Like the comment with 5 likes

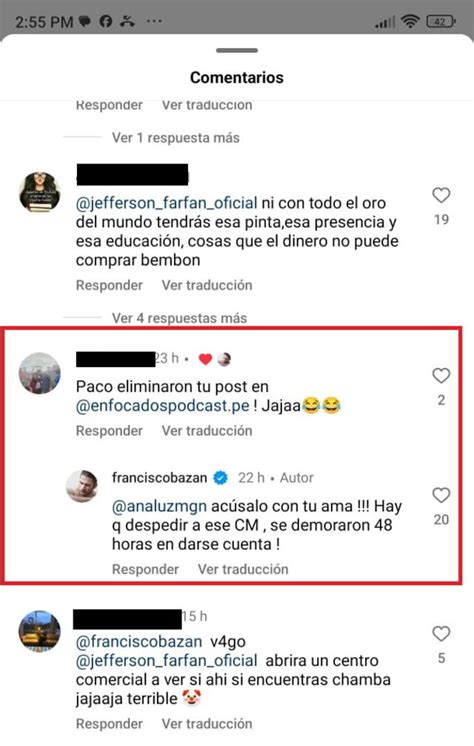[441, 634]
